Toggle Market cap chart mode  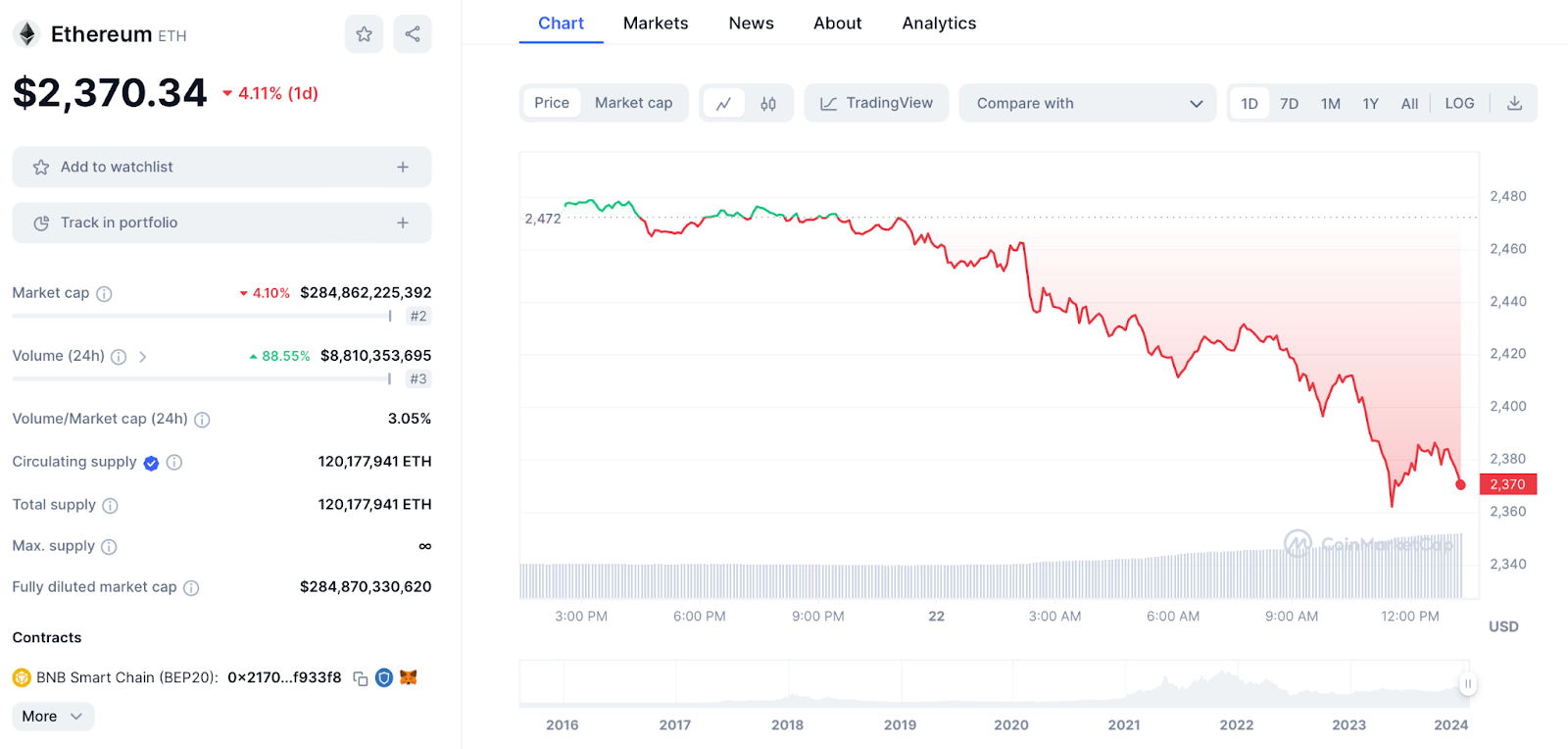(633, 103)
